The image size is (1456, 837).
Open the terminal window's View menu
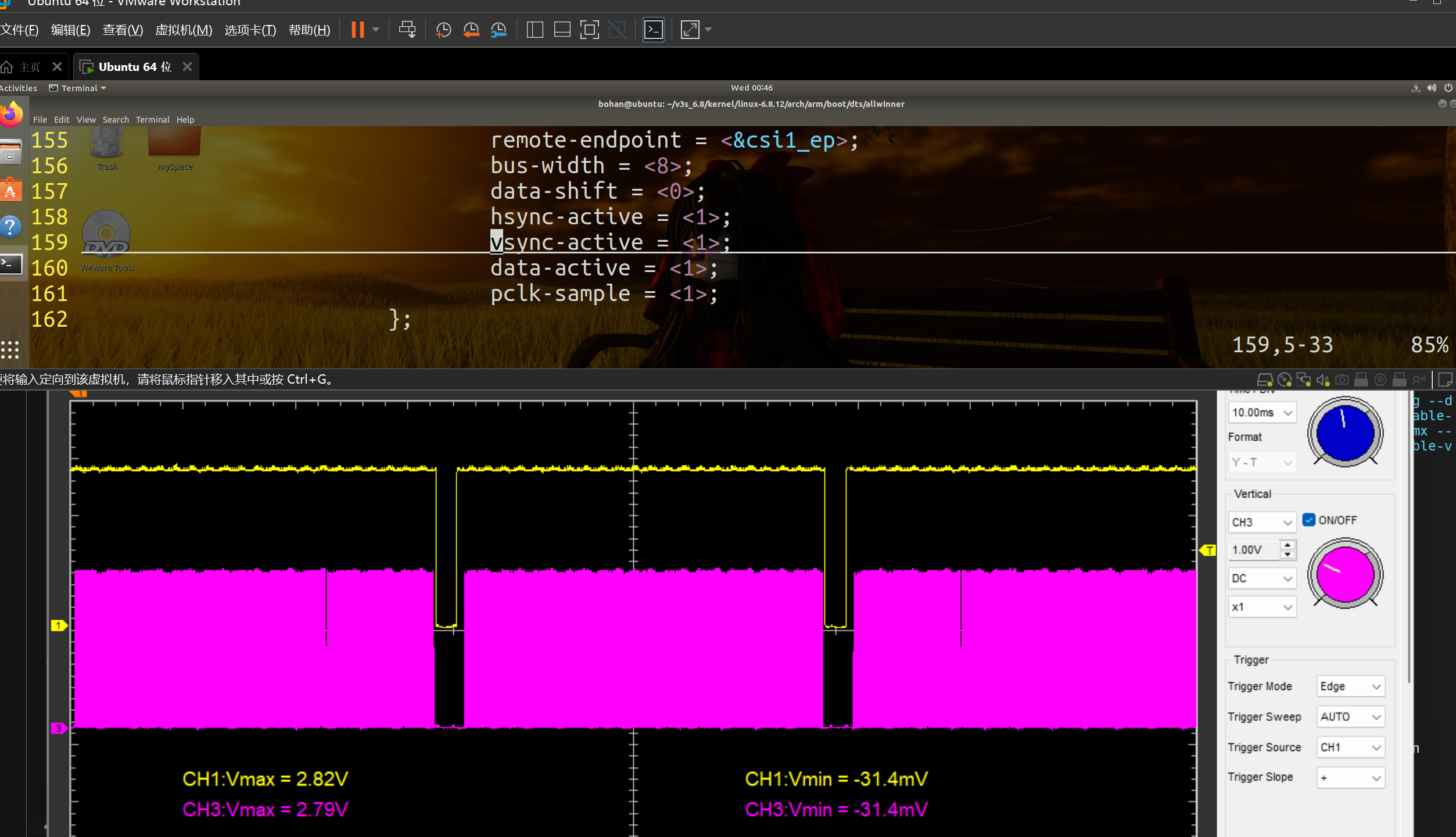[x=86, y=120]
